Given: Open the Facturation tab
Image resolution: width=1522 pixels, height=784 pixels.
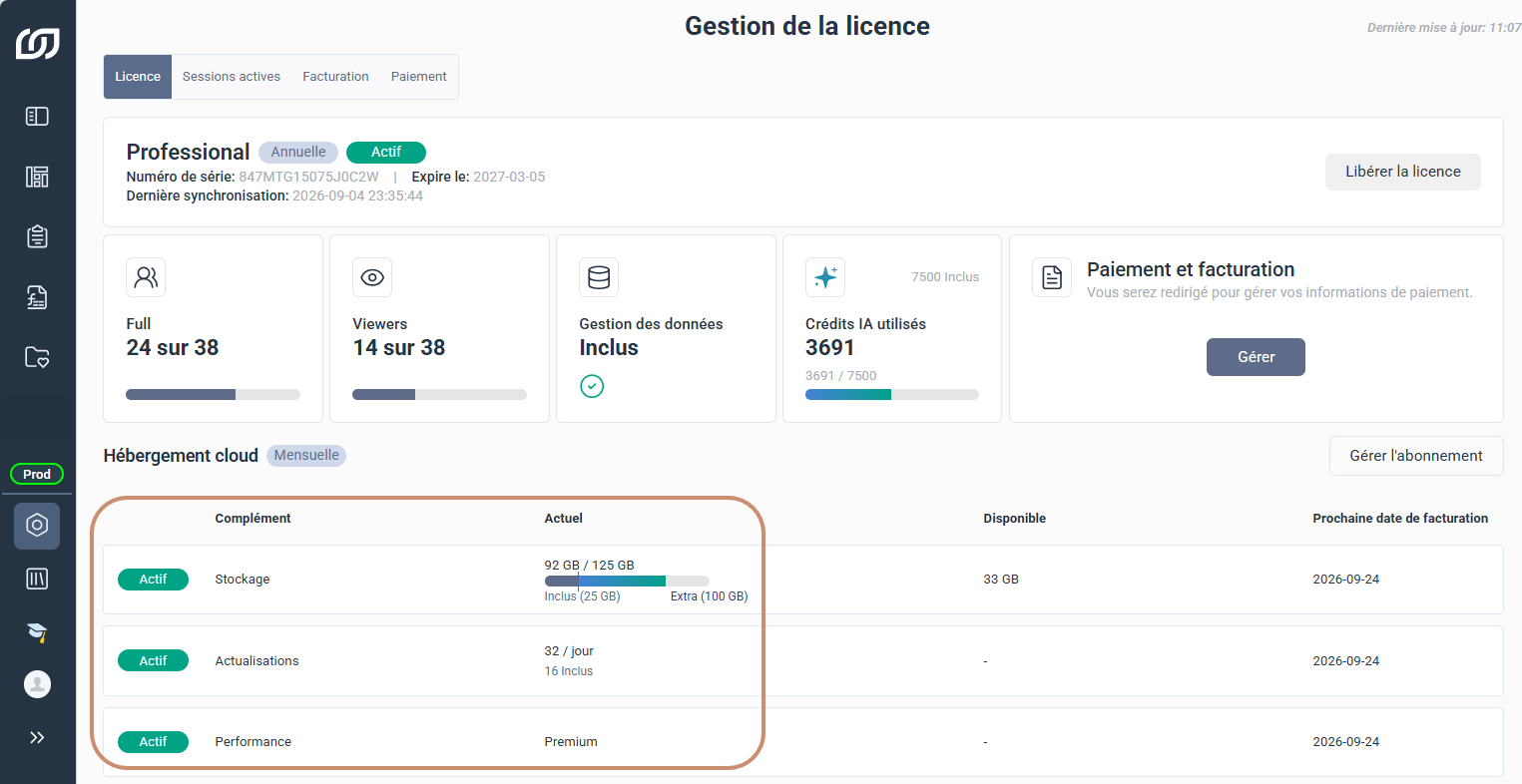Looking at the screenshot, I should click(x=335, y=77).
